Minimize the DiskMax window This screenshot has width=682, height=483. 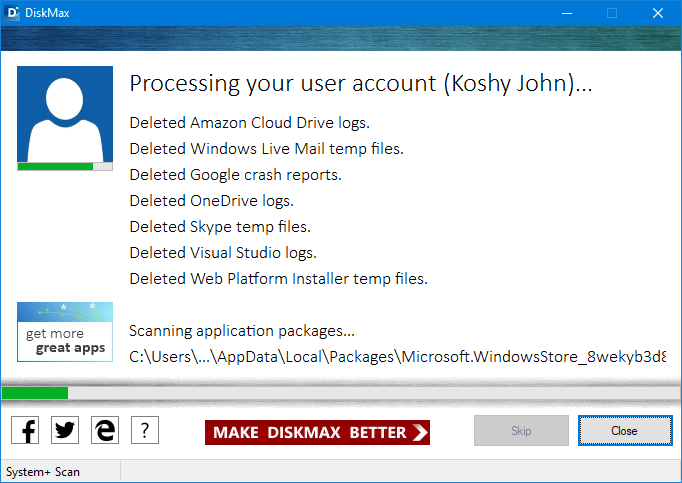tap(567, 13)
